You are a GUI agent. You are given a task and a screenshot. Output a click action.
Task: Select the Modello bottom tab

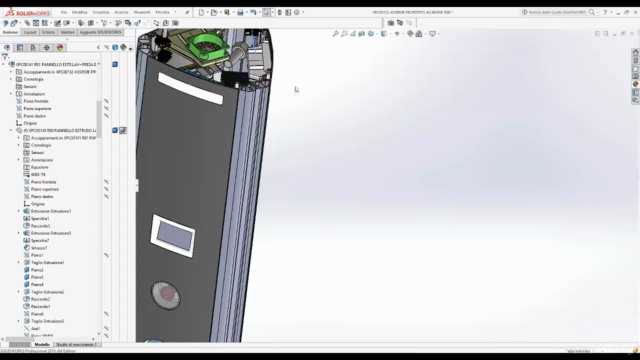pos(42,345)
